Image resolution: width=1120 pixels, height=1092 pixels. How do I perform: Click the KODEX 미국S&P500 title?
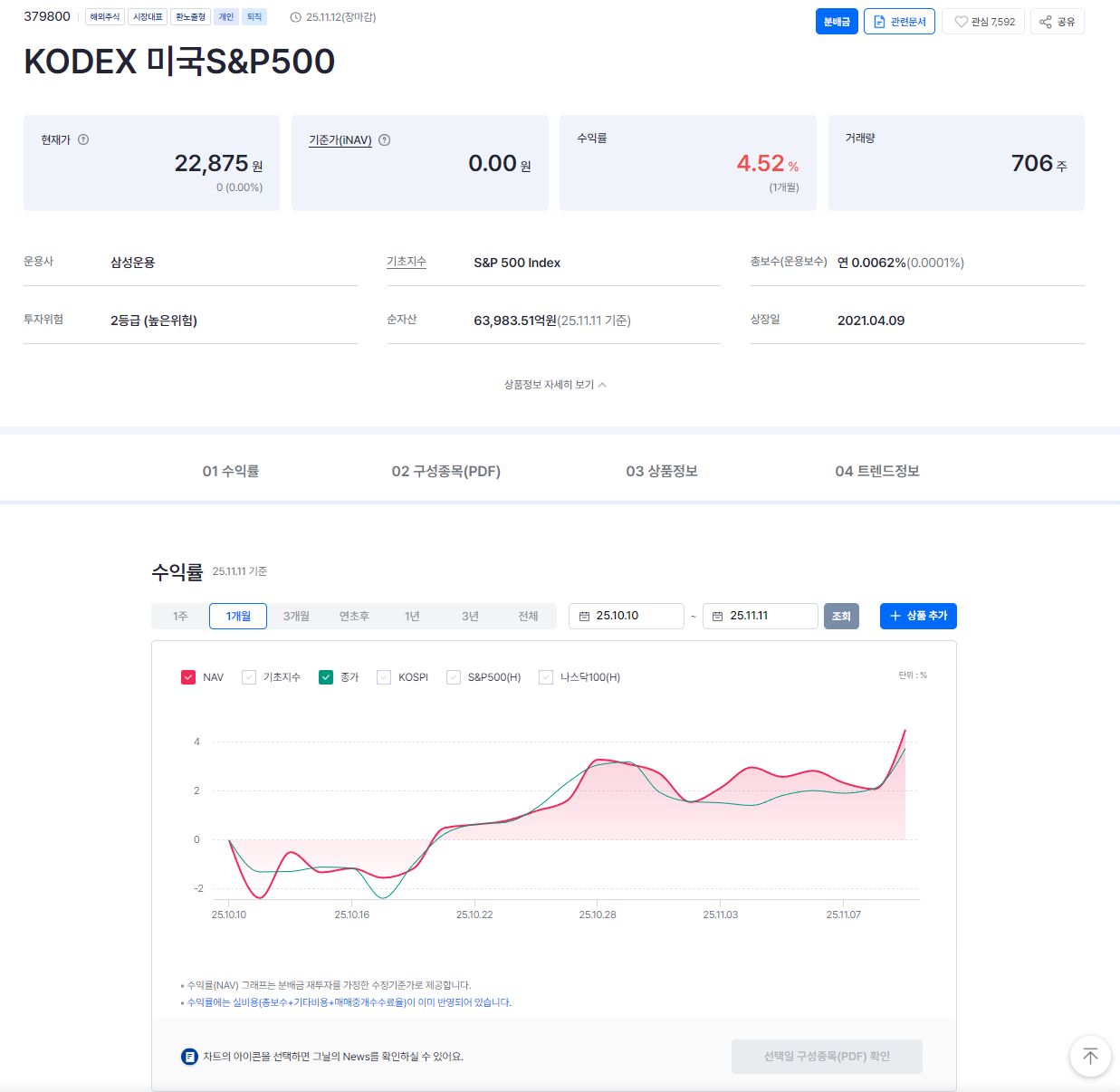pyautogui.click(x=179, y=62)
